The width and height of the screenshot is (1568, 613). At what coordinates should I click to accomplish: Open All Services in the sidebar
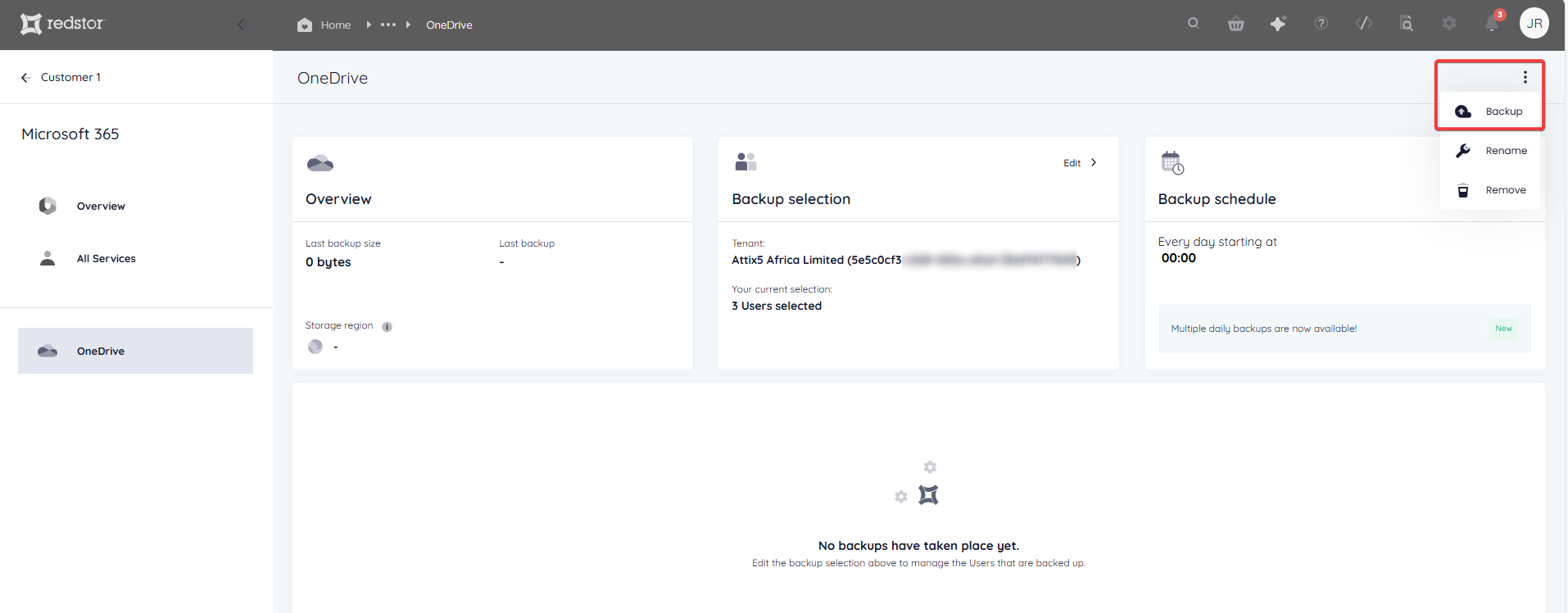coord(106,259)
